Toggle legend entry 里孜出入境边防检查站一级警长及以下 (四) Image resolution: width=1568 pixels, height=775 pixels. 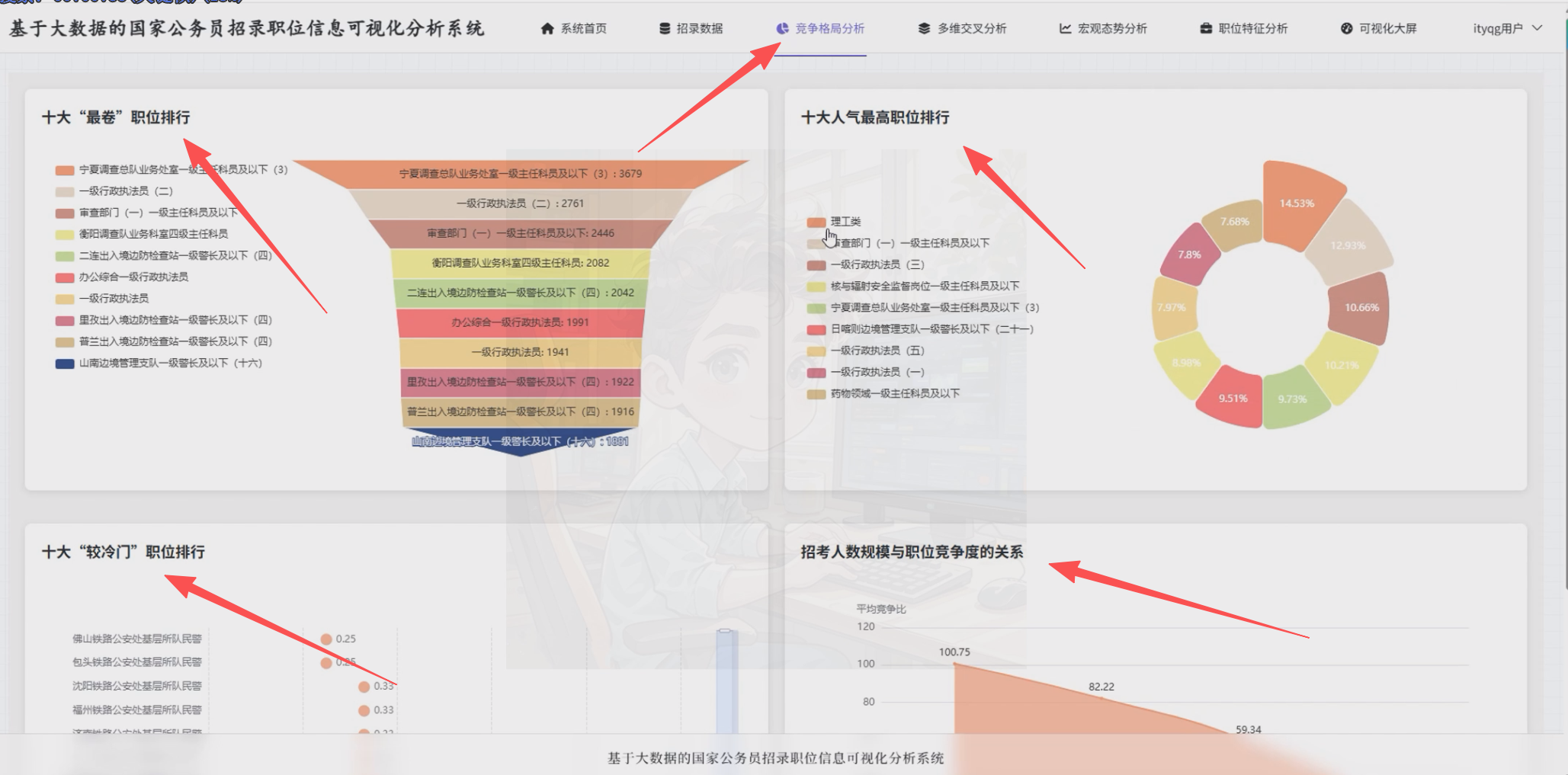coord(164,320)
